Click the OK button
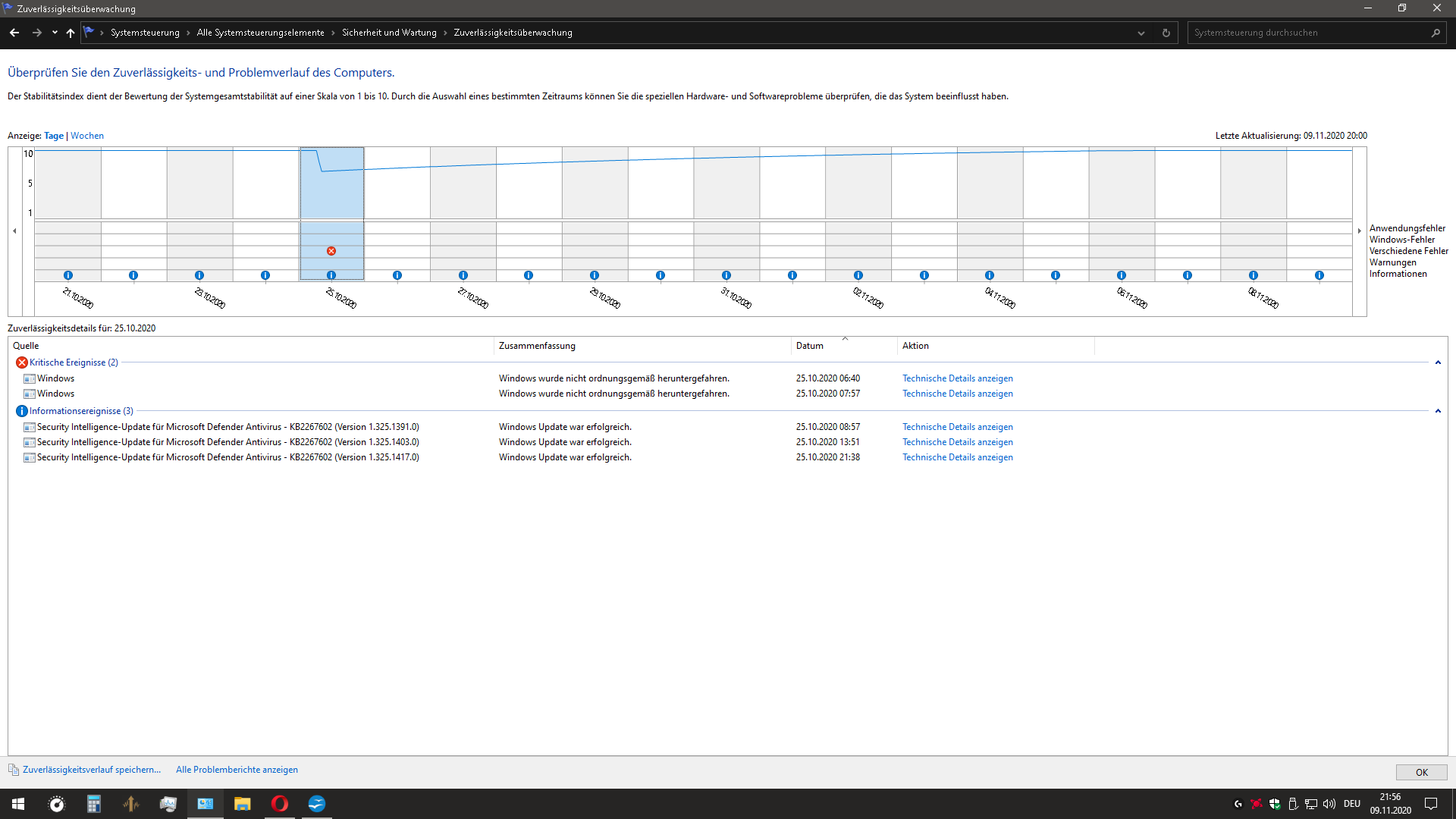This screenshot has height=819, width=1456. click(x=1421, y=771)
